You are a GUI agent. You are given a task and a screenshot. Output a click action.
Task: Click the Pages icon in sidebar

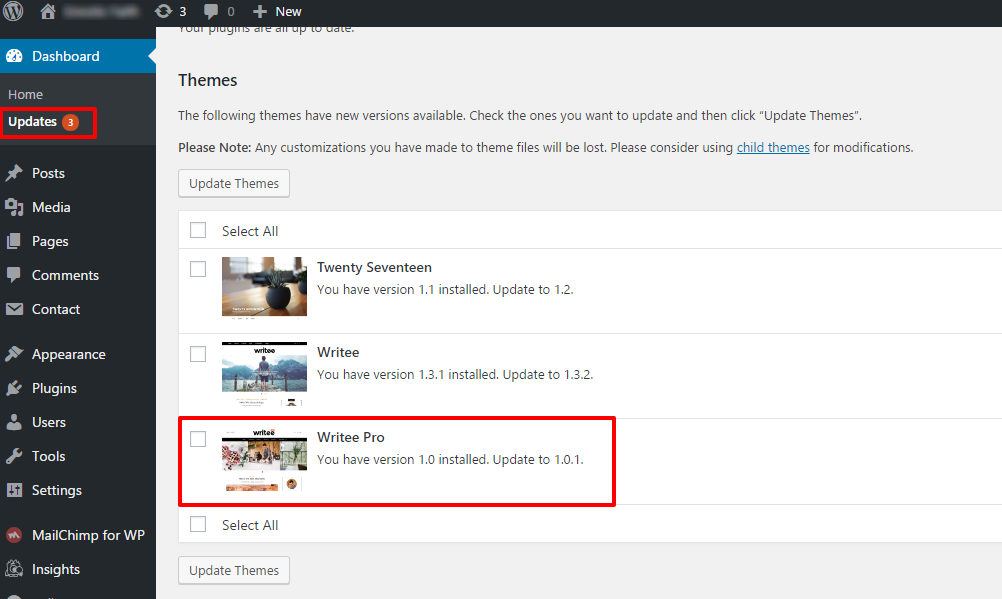[x=14, y=241]
